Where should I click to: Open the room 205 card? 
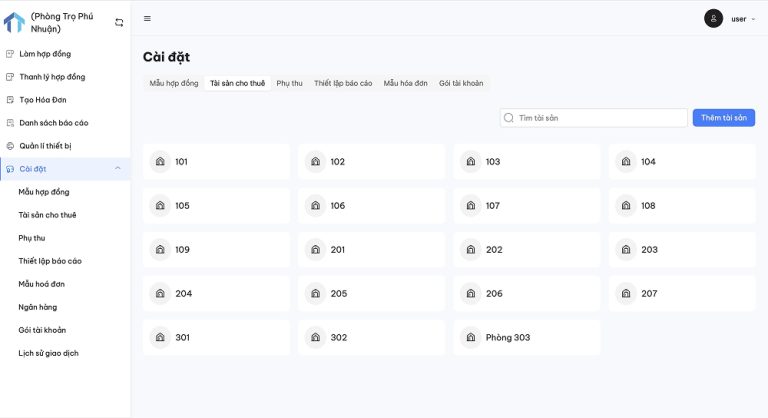point(371,294)
